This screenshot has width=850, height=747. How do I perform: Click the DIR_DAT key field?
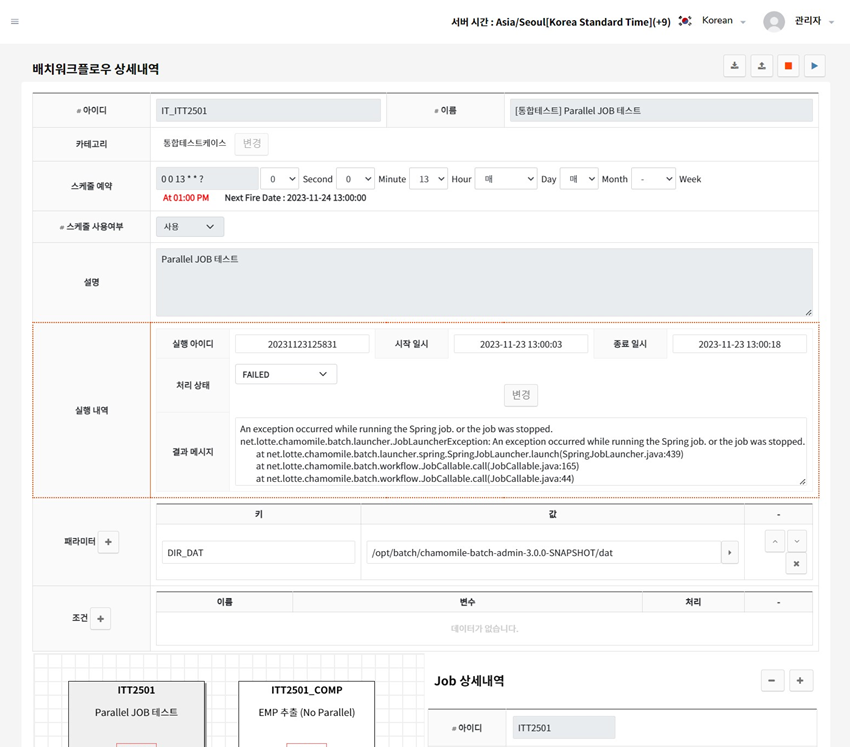(259, 553)
